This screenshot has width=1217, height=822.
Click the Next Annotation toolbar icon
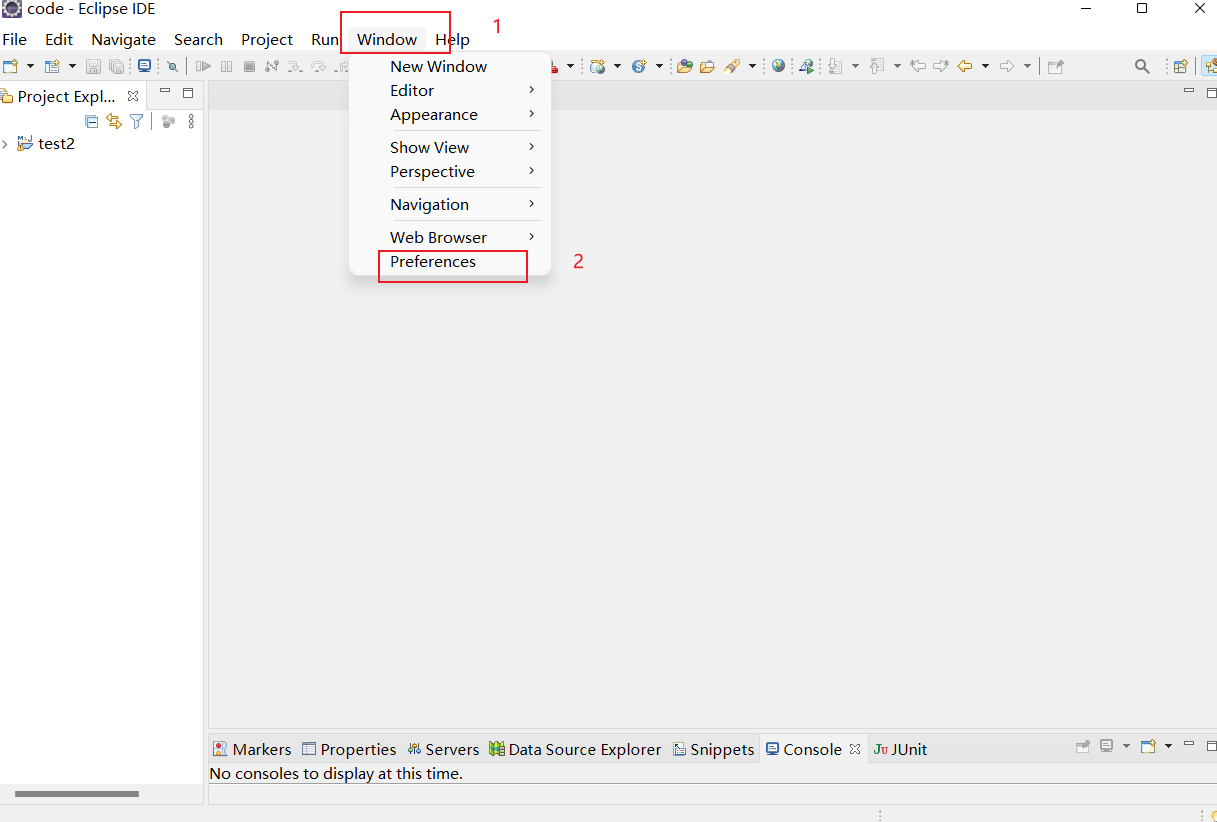coord(835,66)
